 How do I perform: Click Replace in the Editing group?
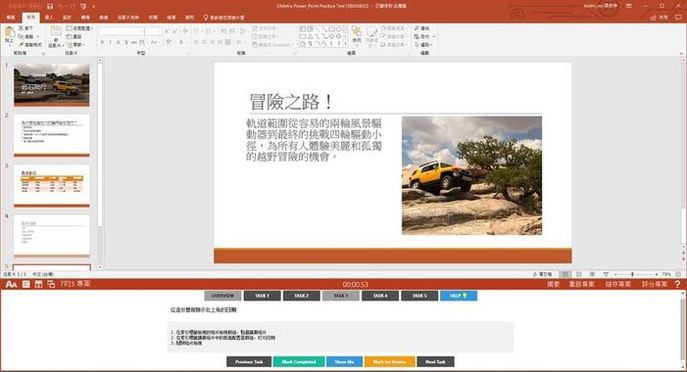(423, 36)
